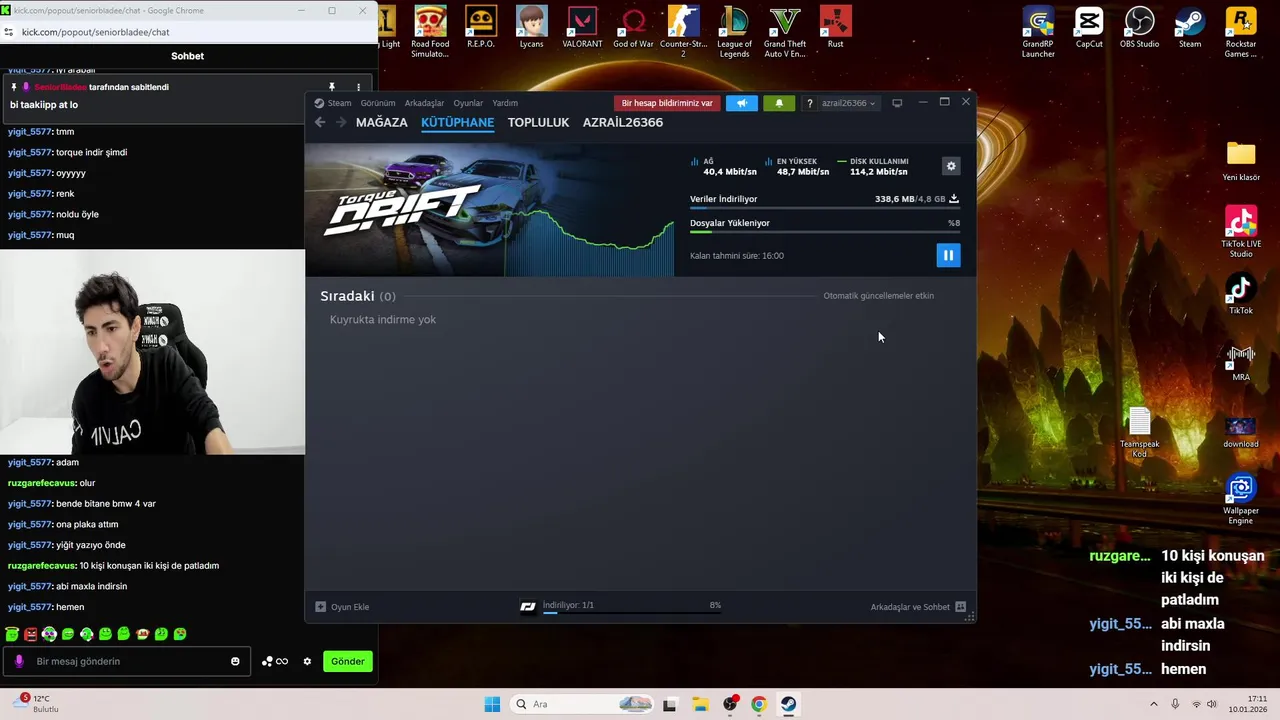The width and height of the screenshot is (1280, 720).
Task: Open Steam notifications bell
Action: coord(779,103)
